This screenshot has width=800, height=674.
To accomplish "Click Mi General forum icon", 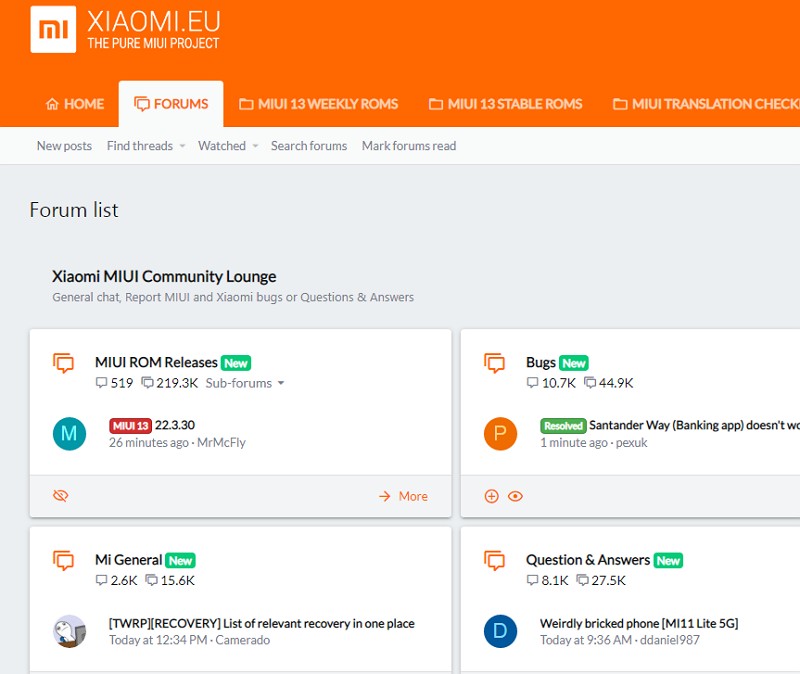I will (63, 560).
